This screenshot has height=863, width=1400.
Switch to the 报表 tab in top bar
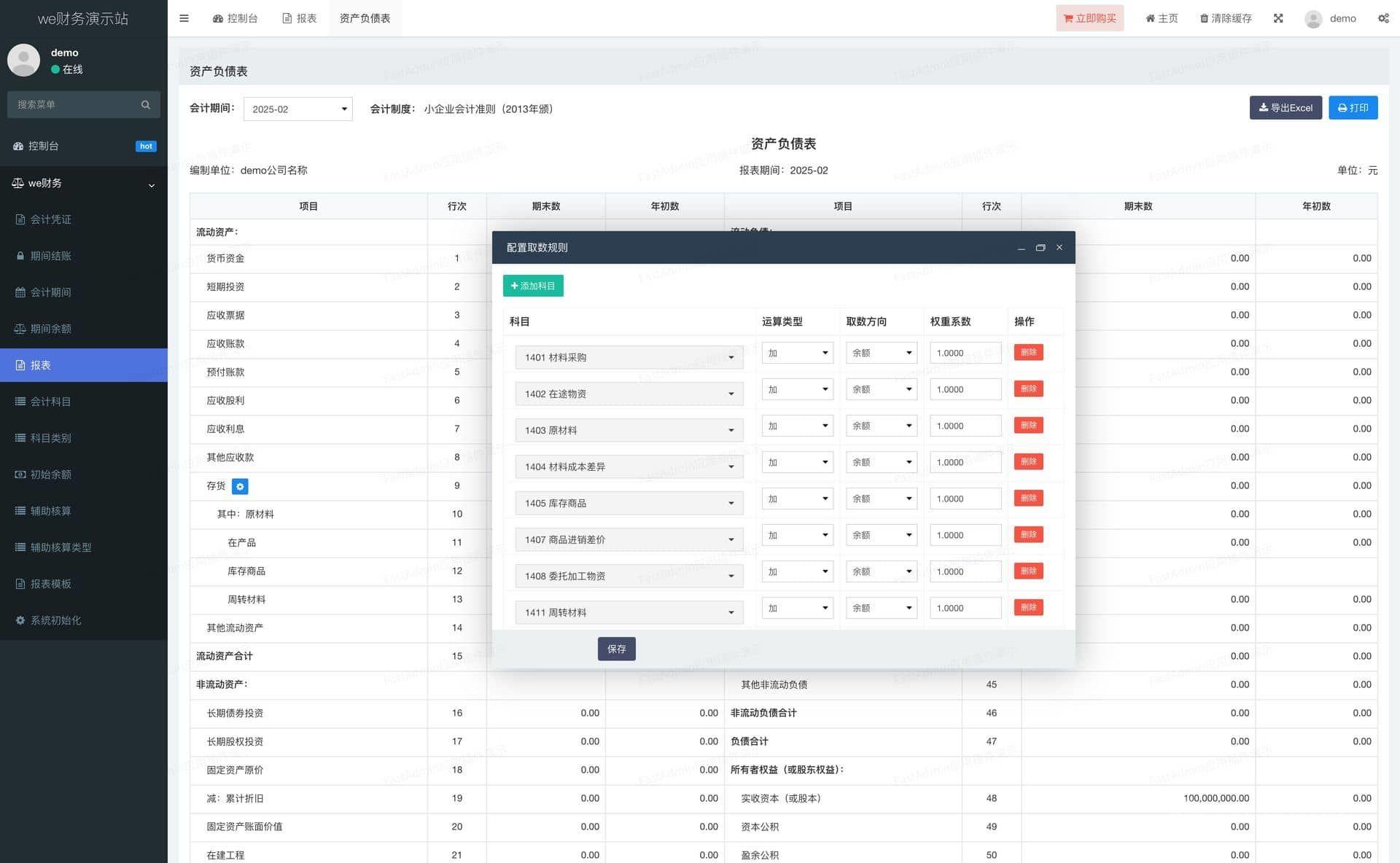tap(299, 18)
